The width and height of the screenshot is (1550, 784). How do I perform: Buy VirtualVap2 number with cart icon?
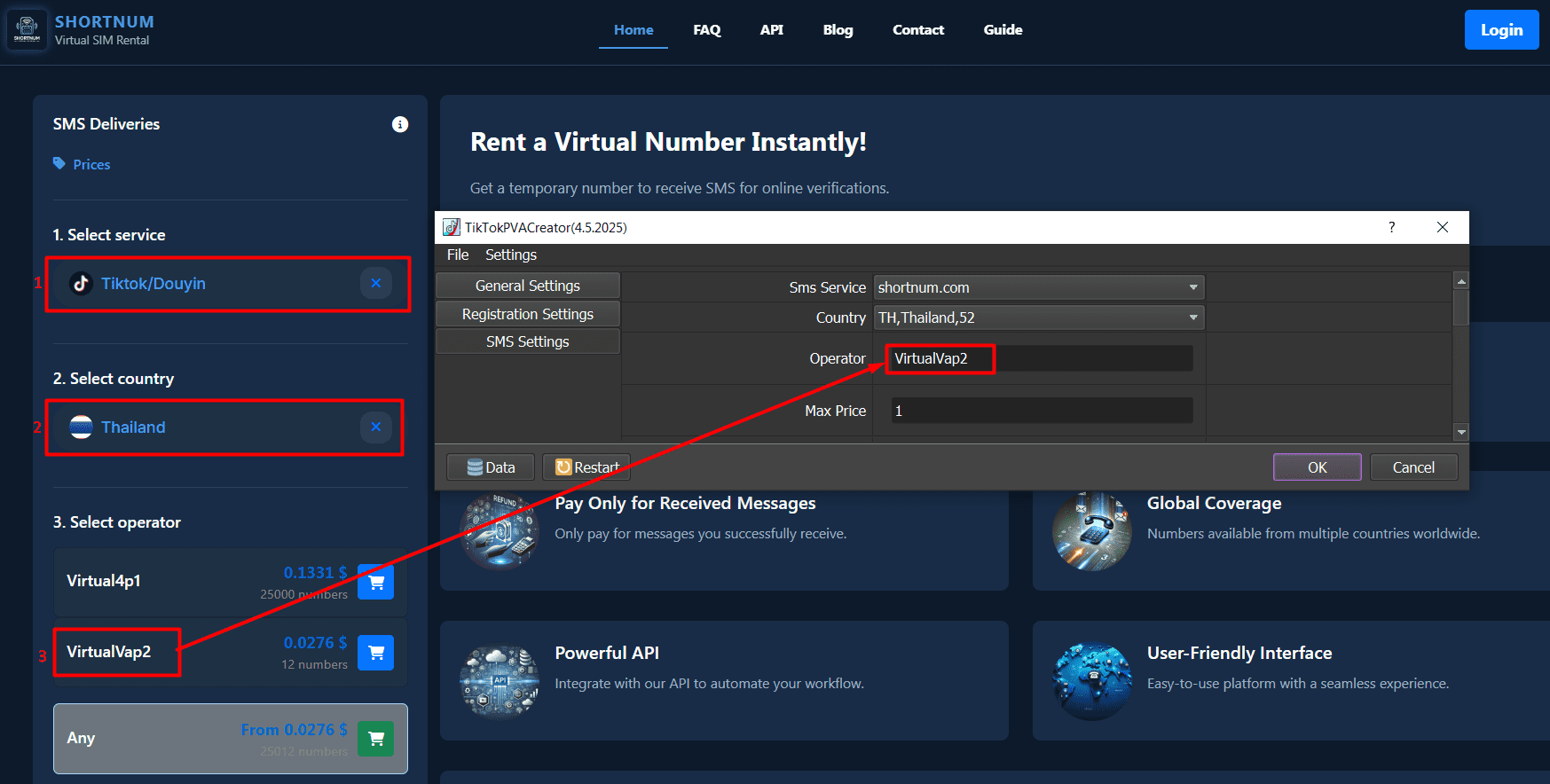376,652
